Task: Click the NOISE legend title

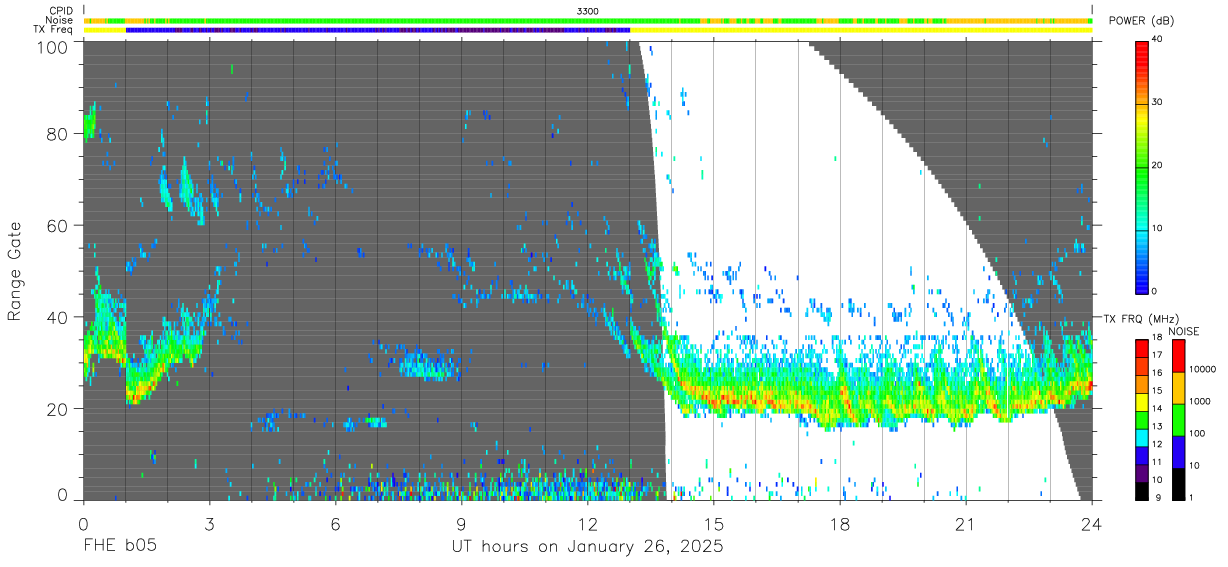Action: [x=1183, y=331]
